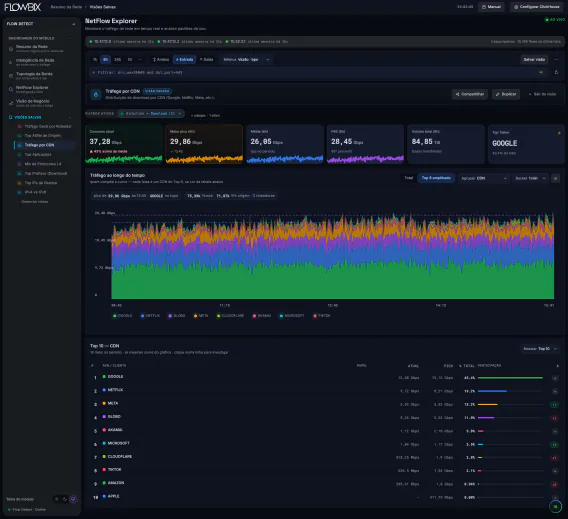Open chart settings gear next to Bucket
The image size is (568, 519).
pyautogui.click(x=555, y=178)
